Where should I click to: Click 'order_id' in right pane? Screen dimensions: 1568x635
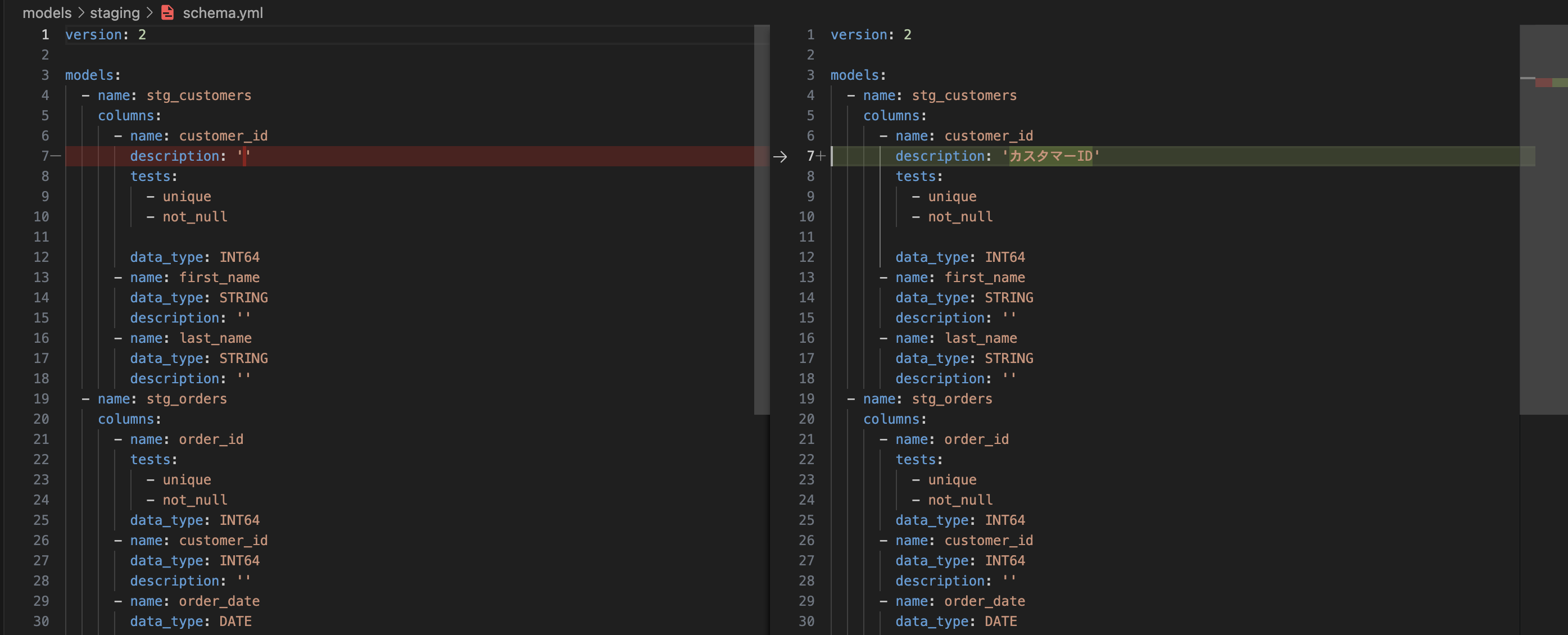(976, 439)
